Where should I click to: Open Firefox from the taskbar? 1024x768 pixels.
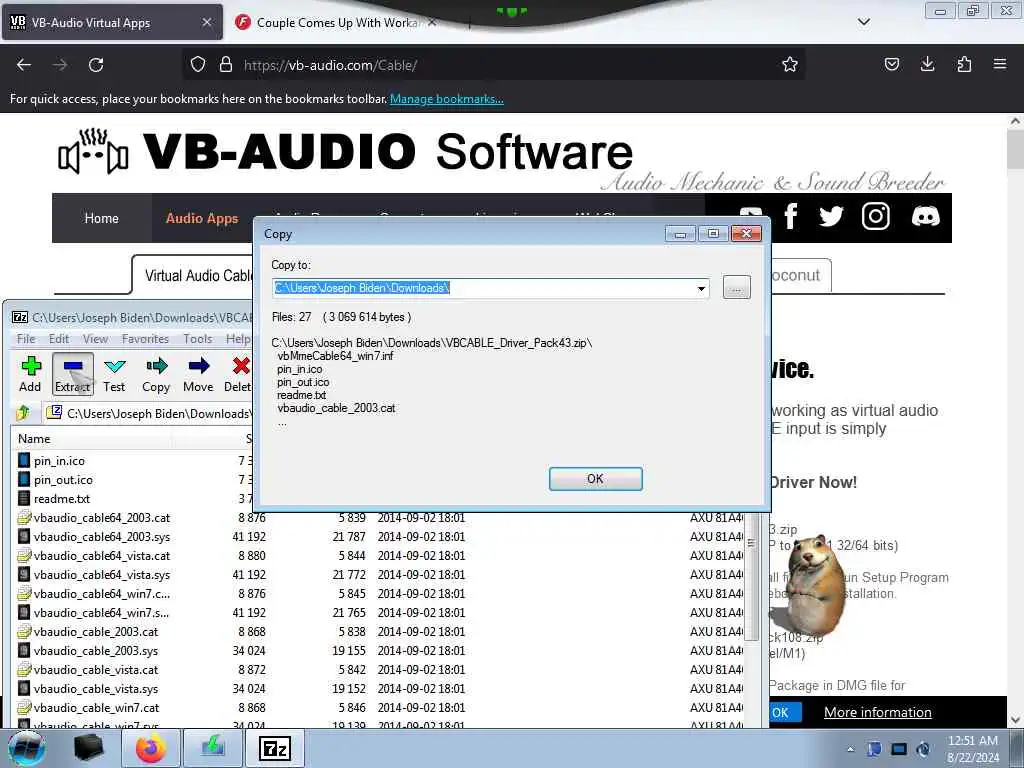click(151, 748)
